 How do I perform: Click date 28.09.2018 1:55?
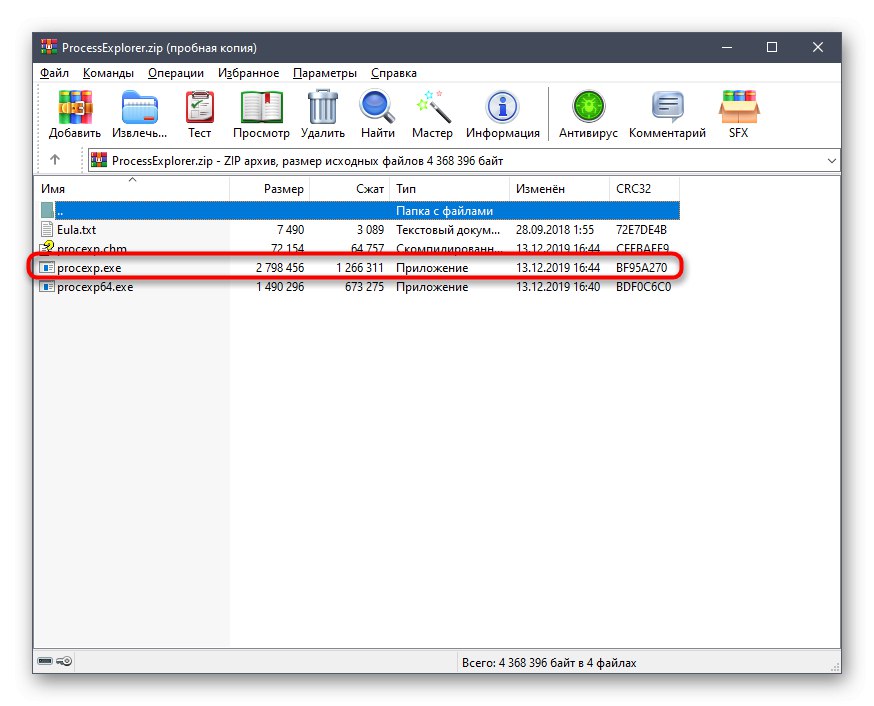[555, 230]
